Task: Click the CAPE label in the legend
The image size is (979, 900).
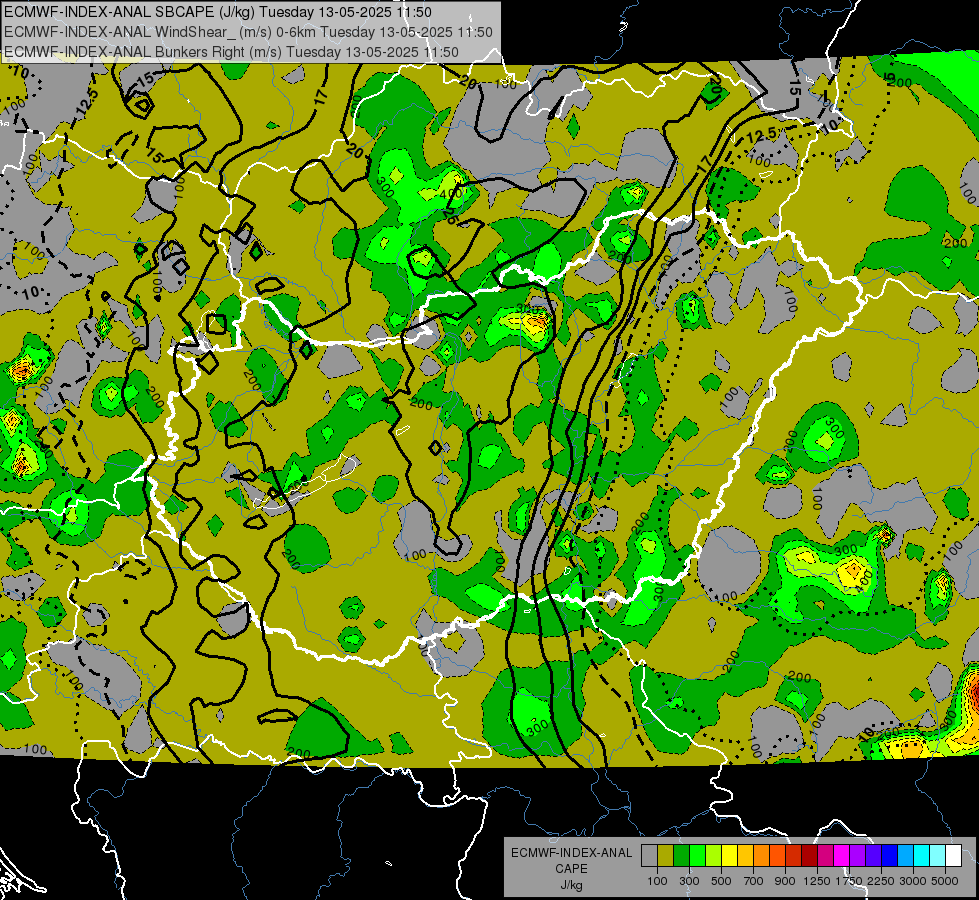Action: click(x=571, y=868)
